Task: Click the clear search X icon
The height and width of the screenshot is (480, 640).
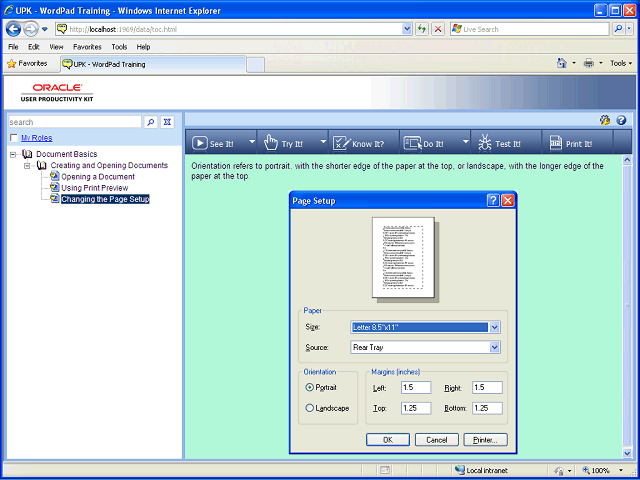Action: 167,122
